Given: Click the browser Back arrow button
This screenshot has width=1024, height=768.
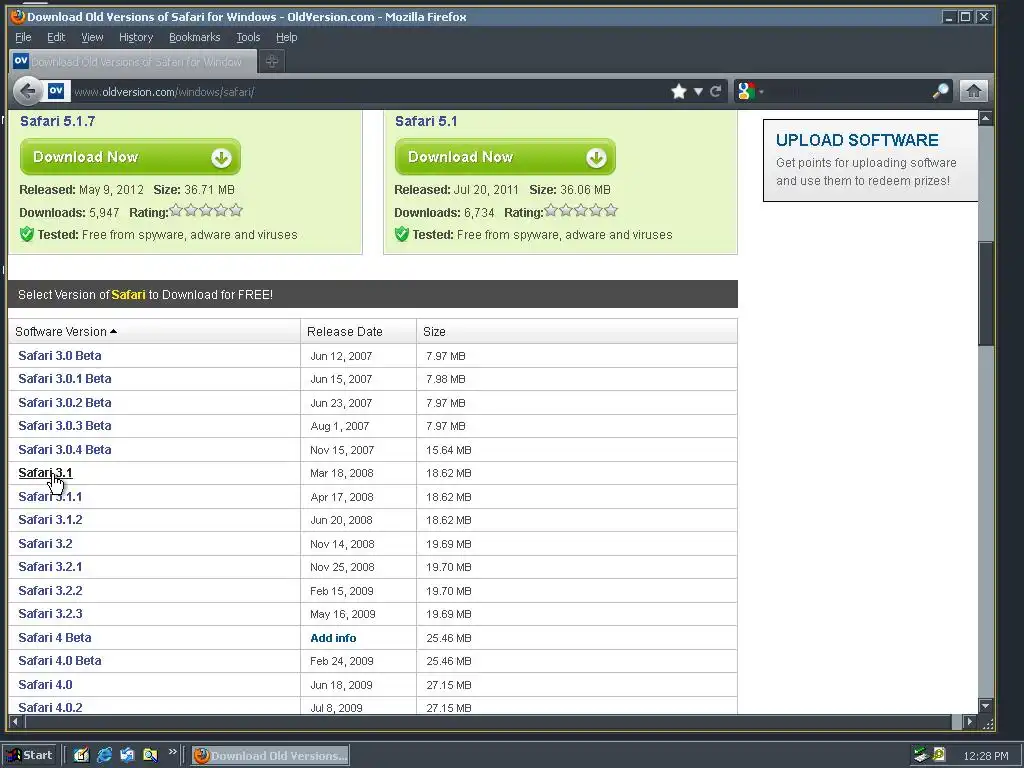Looking at the screenshot, I should tap(28, 91).
